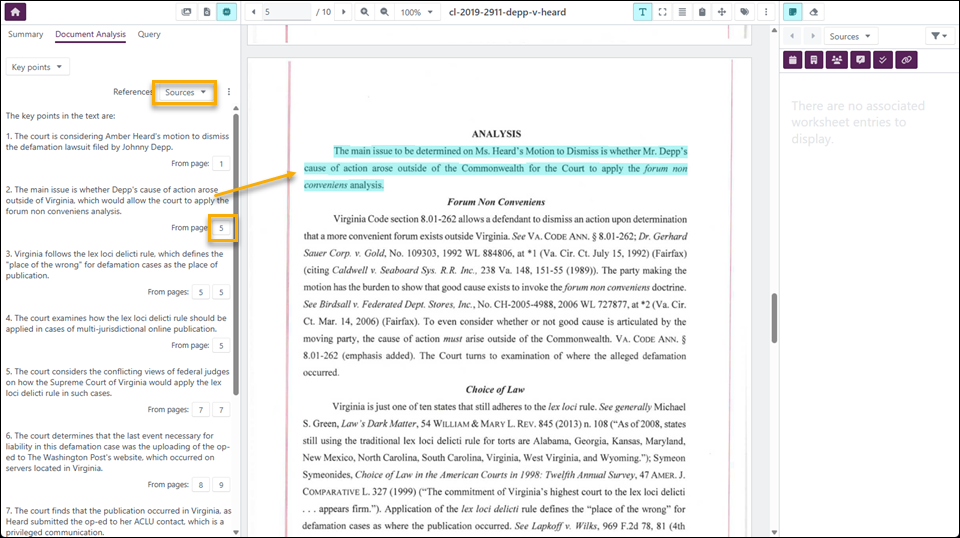Click up arrow of analysis panel scrollbar
The width and height of the screenshot is (960, 538).
(236, 108)
